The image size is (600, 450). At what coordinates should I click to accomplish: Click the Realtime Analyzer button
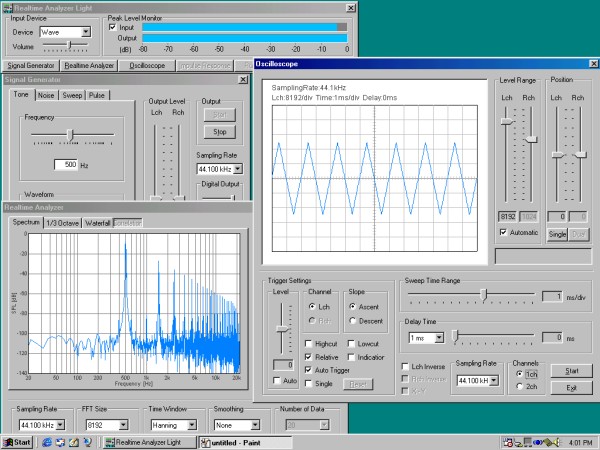click(89, 65)
